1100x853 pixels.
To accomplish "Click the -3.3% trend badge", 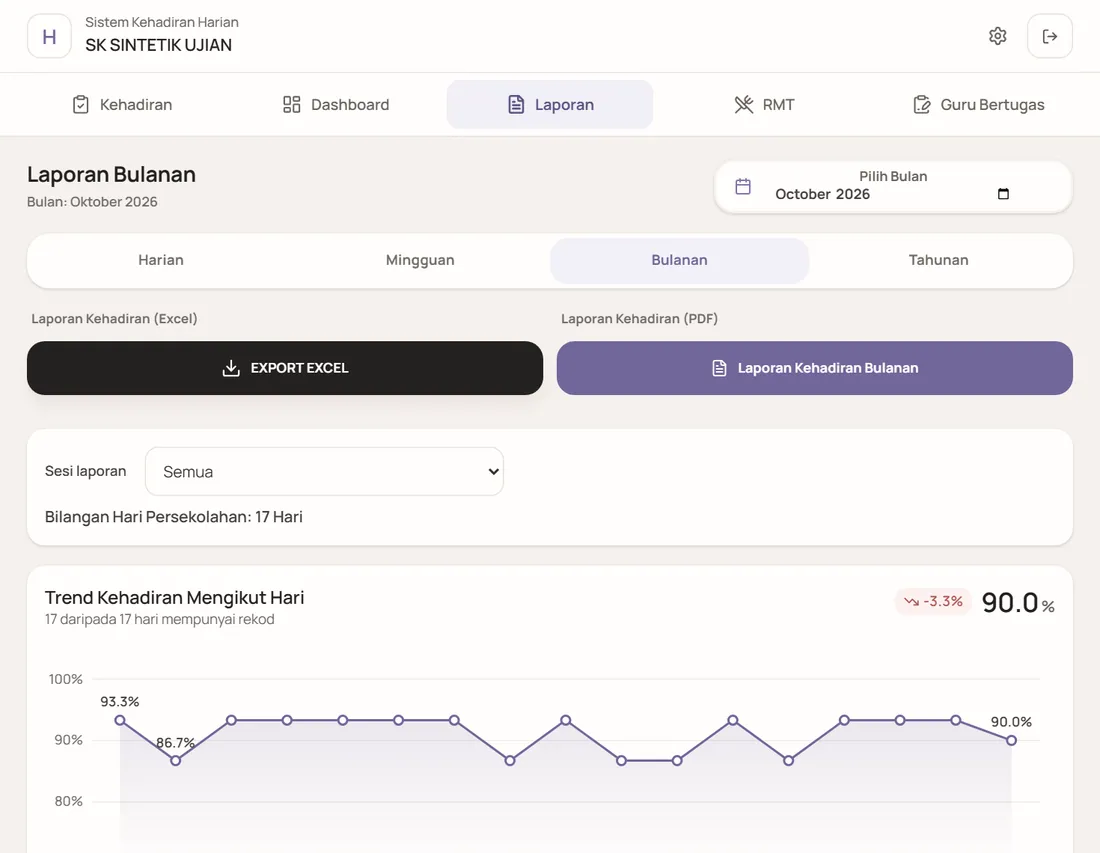I will (933, 601).
